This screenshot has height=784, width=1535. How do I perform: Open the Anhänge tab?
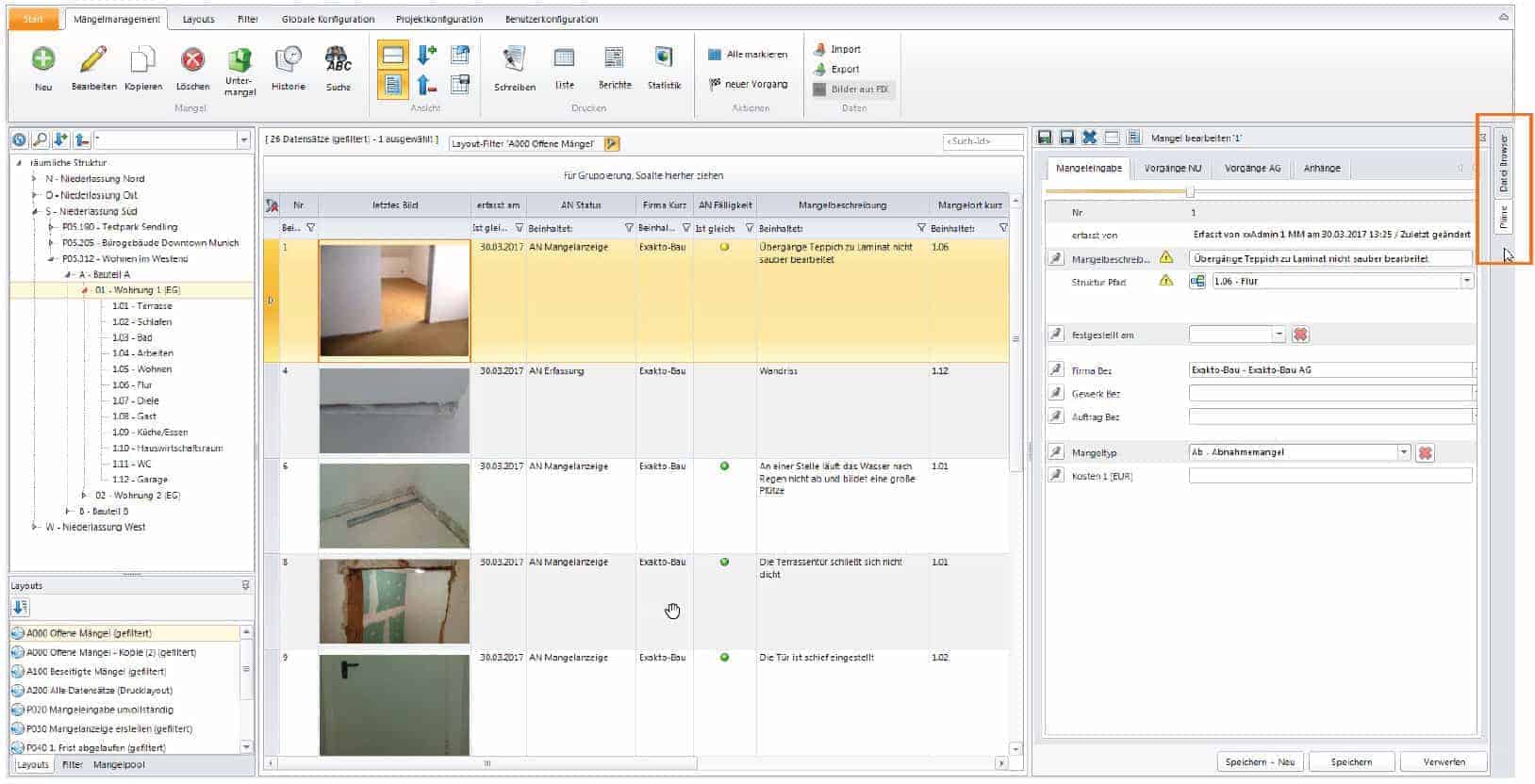click(x=1321, y=169)
